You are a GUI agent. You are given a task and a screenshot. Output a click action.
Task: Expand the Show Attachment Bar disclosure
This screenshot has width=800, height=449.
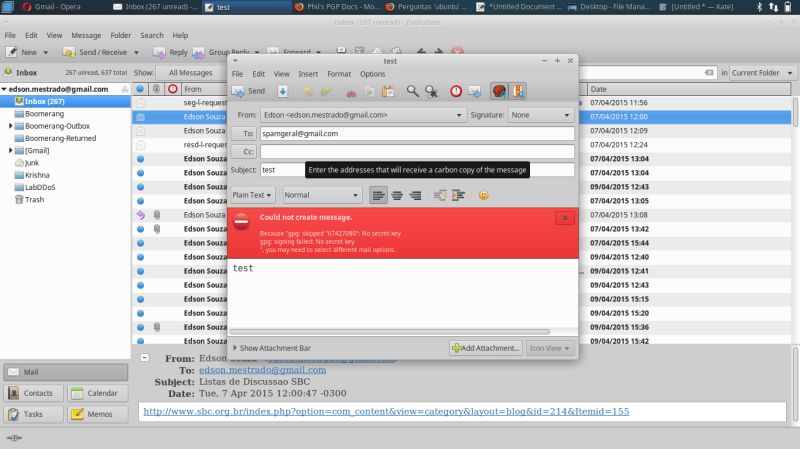click(x=272, y=348)
